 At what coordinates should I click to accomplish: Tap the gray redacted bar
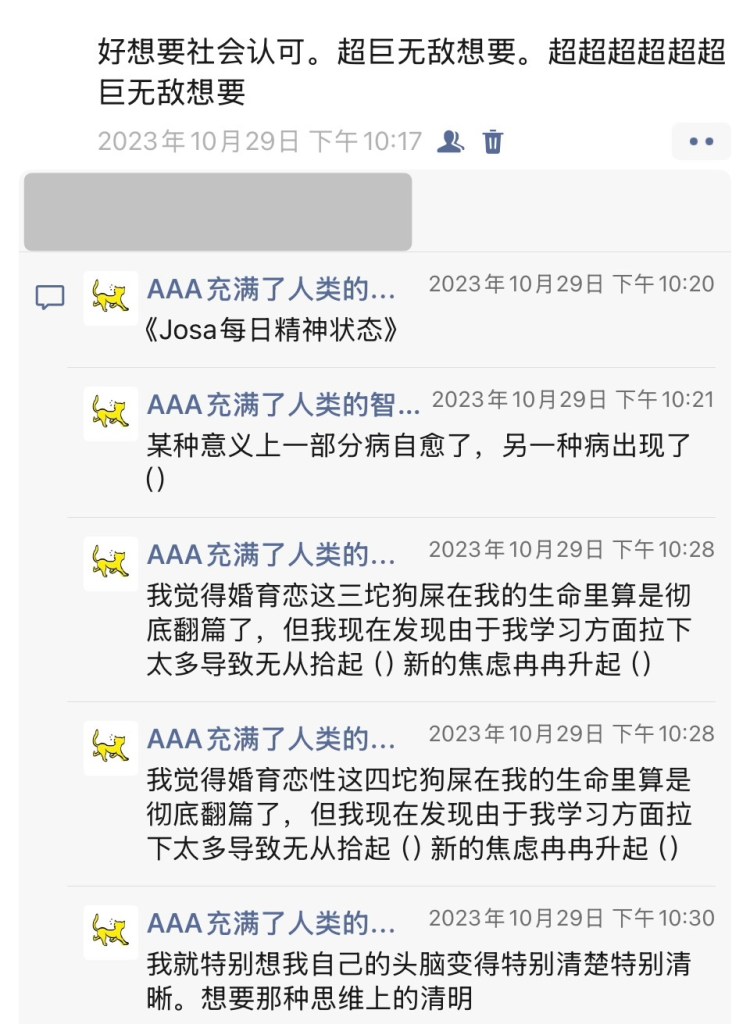tap(218, 211)
